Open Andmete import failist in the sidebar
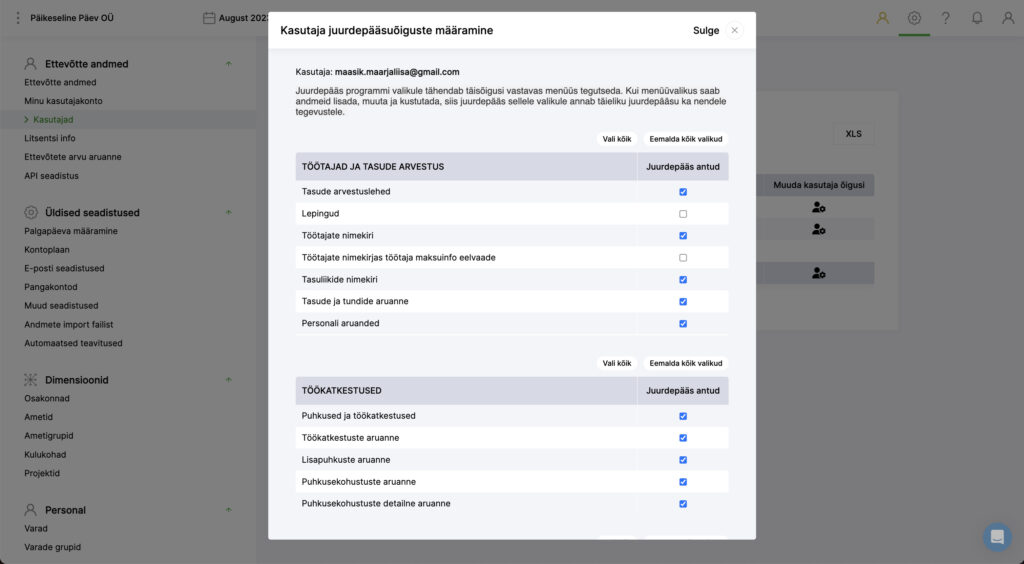 point(69,324)
